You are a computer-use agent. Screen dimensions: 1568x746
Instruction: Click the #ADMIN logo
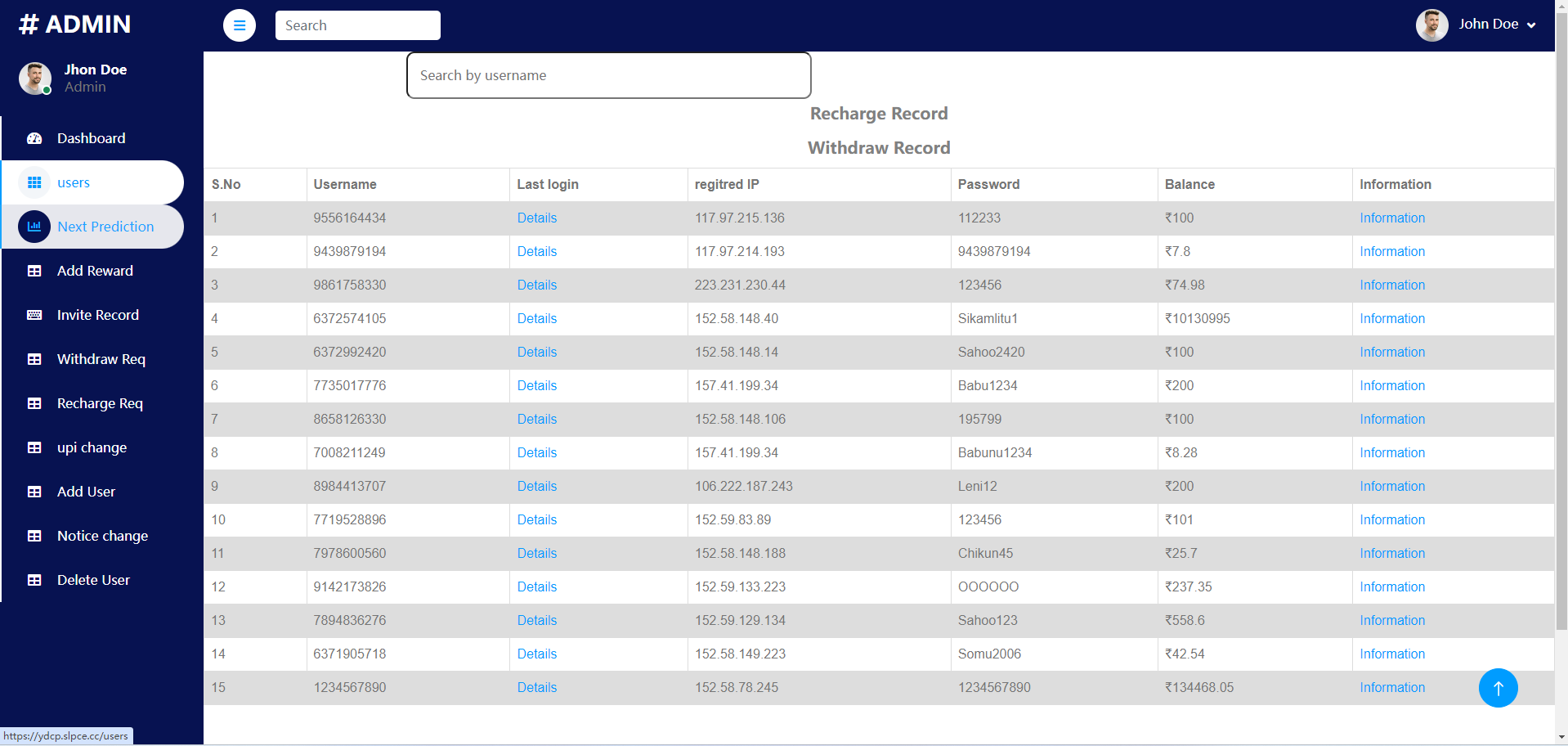[74, 25]
